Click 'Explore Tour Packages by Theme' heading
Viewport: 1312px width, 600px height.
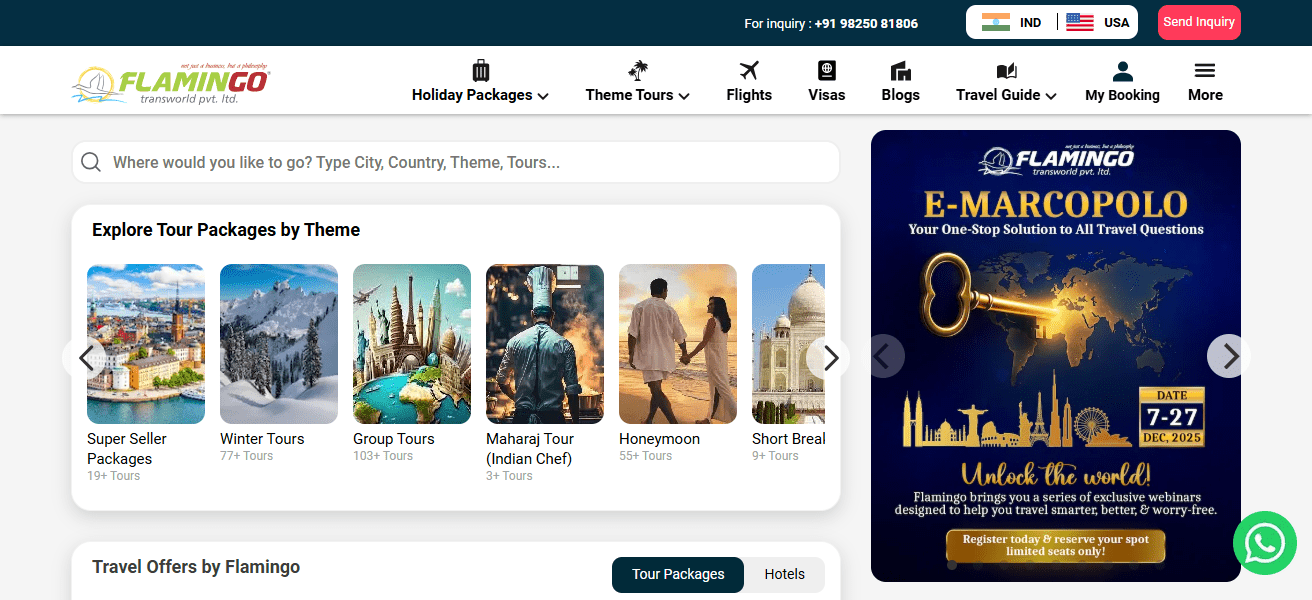(x=226, y=230)
